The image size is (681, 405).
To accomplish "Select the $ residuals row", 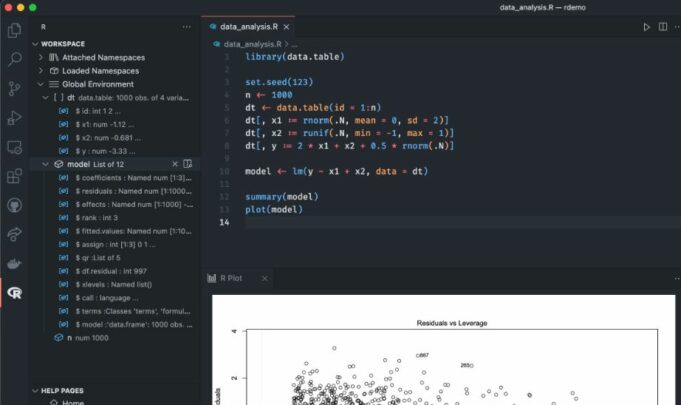I will (115, 191).
